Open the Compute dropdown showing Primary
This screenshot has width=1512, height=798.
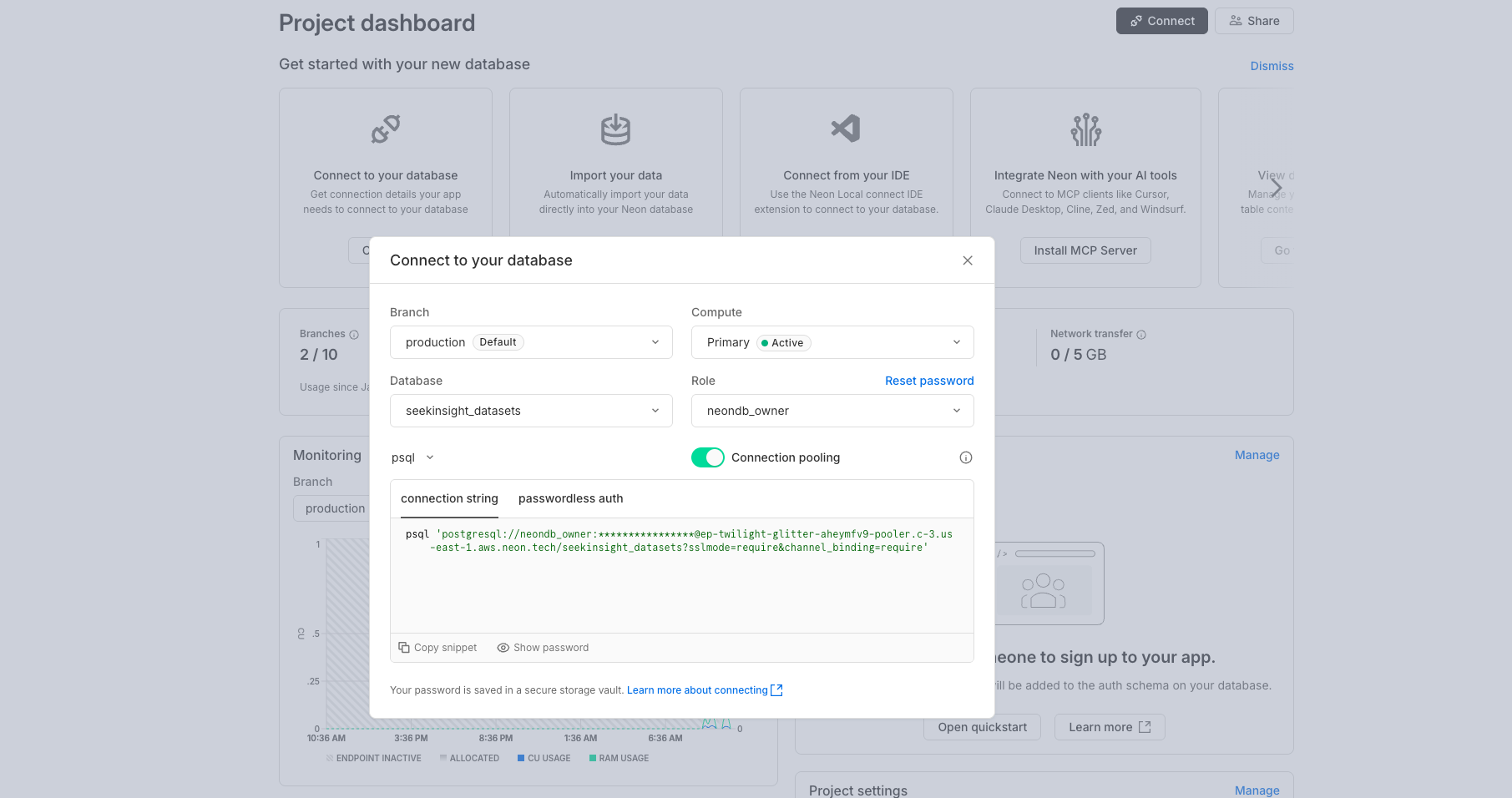(x=832, y=342)
